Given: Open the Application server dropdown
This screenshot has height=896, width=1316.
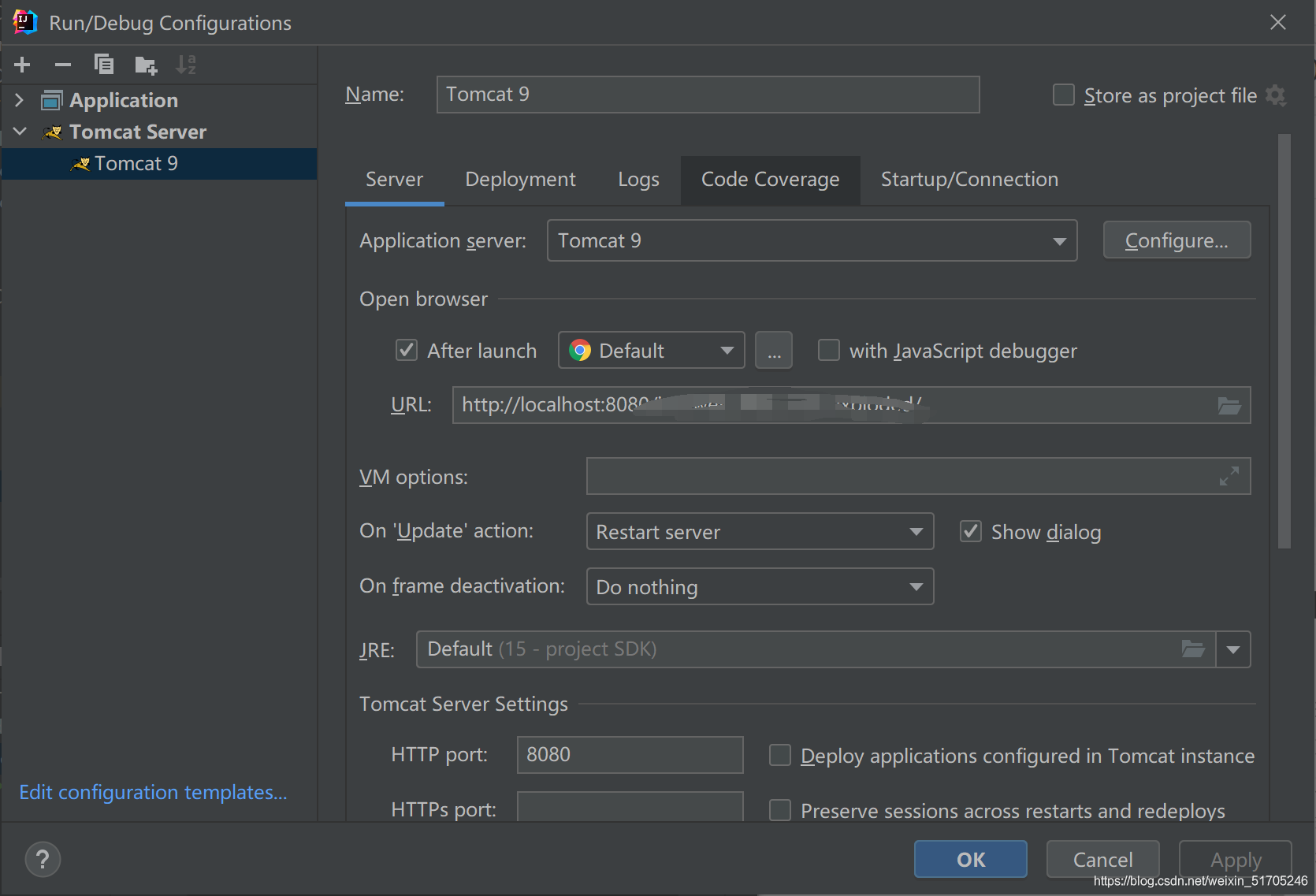Looking at the screenshot, I should click(x=1058, y=240).
